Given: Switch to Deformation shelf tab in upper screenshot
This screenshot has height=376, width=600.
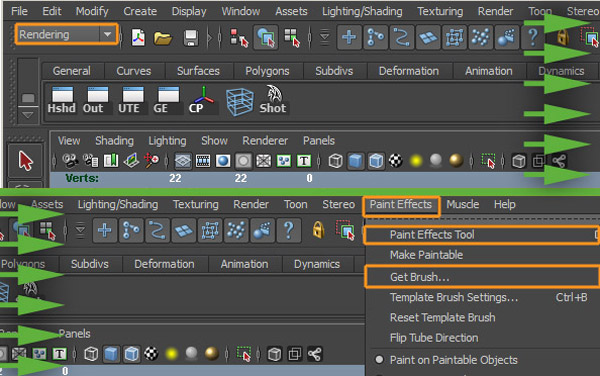Looking at the screenshot, I should [409, 71].
